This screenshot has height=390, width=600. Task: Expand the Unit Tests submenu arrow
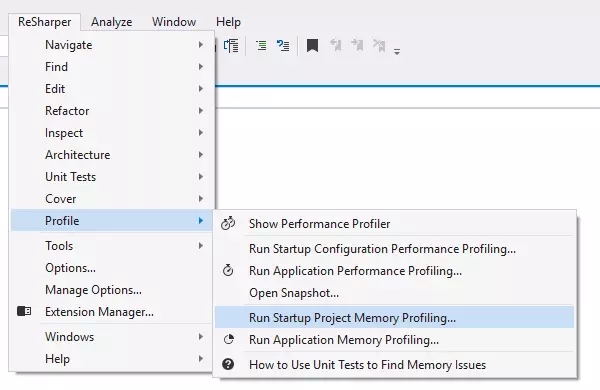(201, 177)
